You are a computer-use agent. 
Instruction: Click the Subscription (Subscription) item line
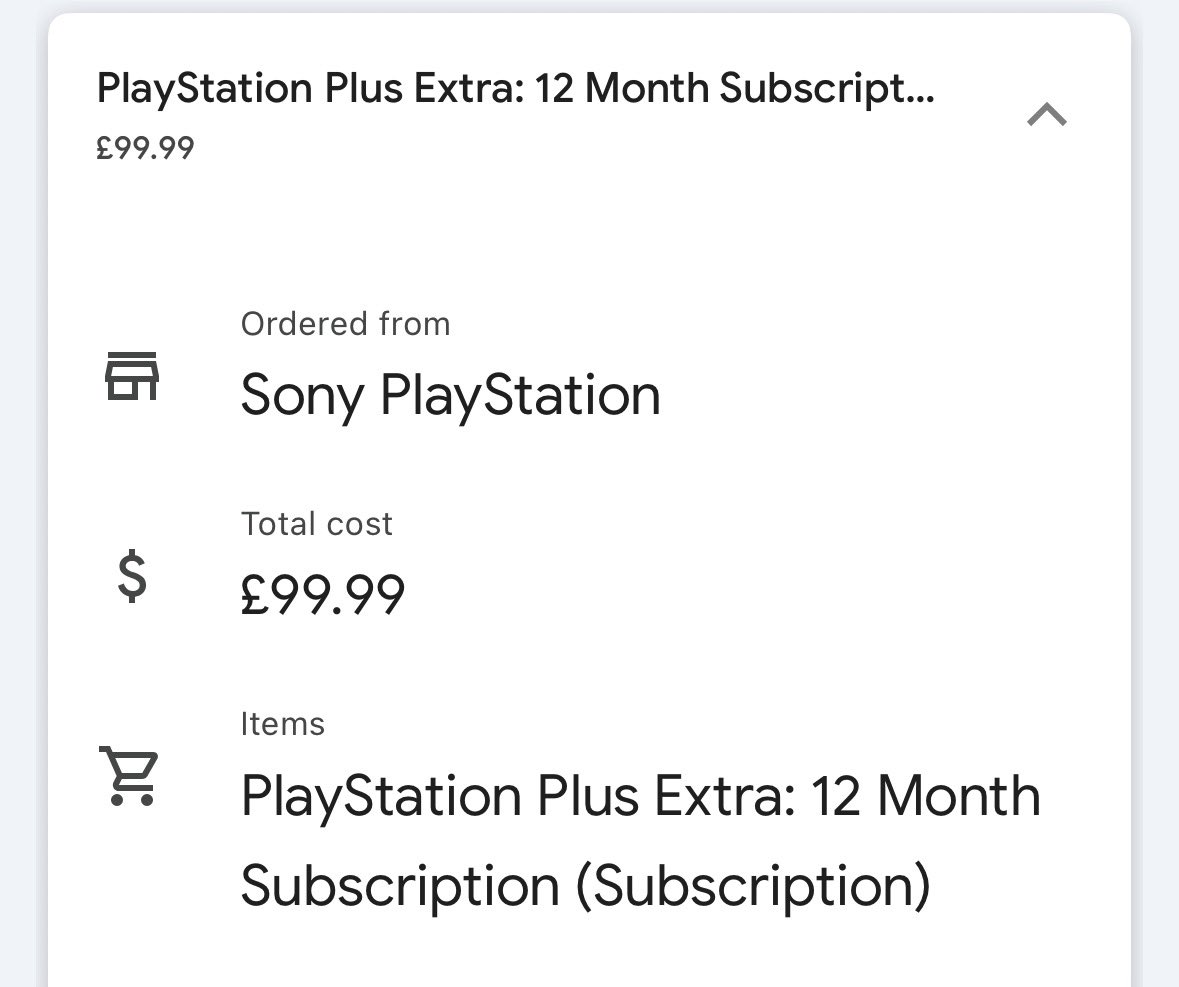[x=586, y=886]
